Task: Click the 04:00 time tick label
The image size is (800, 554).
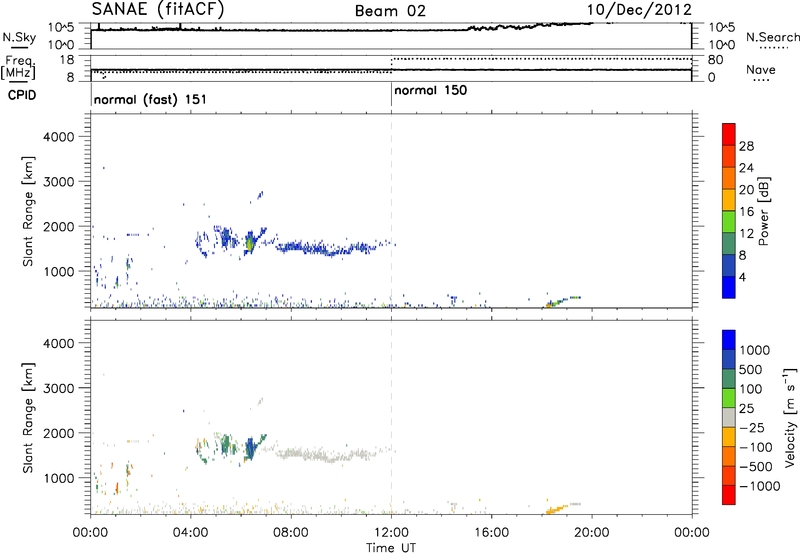Action: (x=191, y=533)
